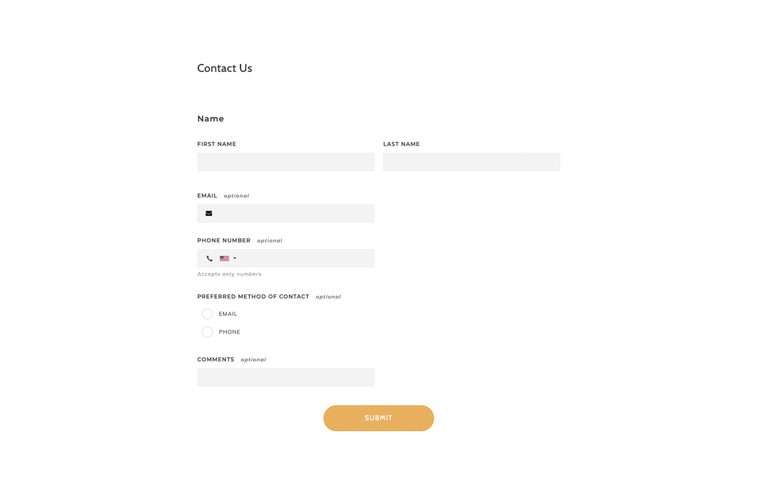758x494 pixels.
Task: Click the Comments text box
Action: point(285,377)
